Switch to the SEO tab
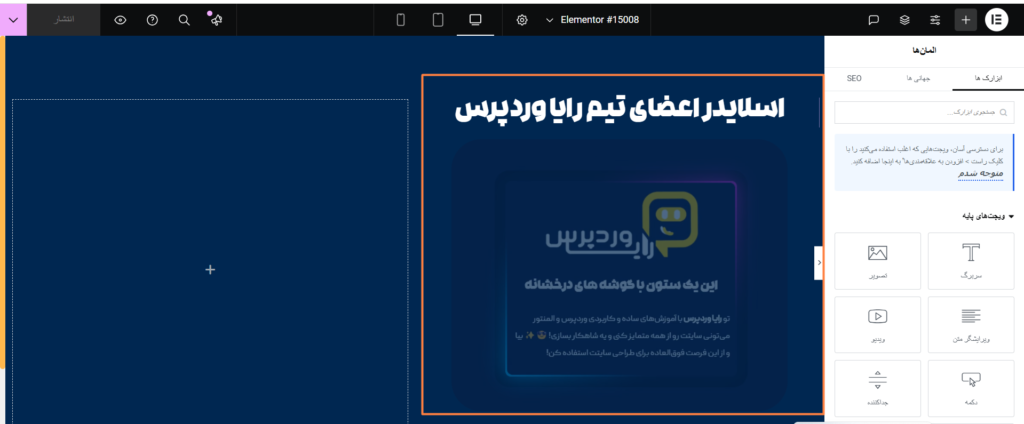This screenshot has height=424, width=1024. point(855,77)
